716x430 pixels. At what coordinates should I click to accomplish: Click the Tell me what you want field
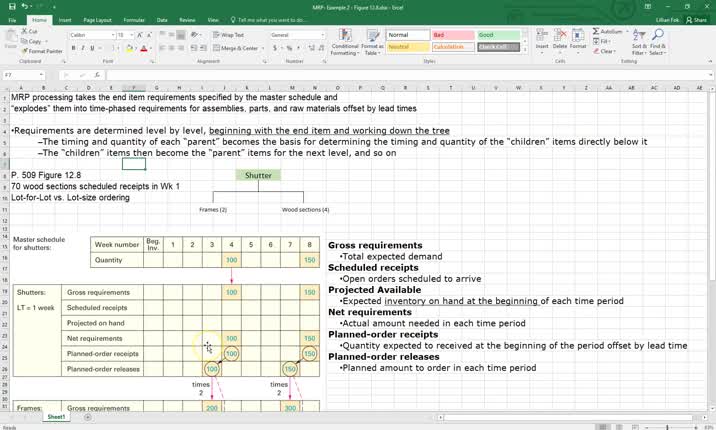tap(272, 20)
